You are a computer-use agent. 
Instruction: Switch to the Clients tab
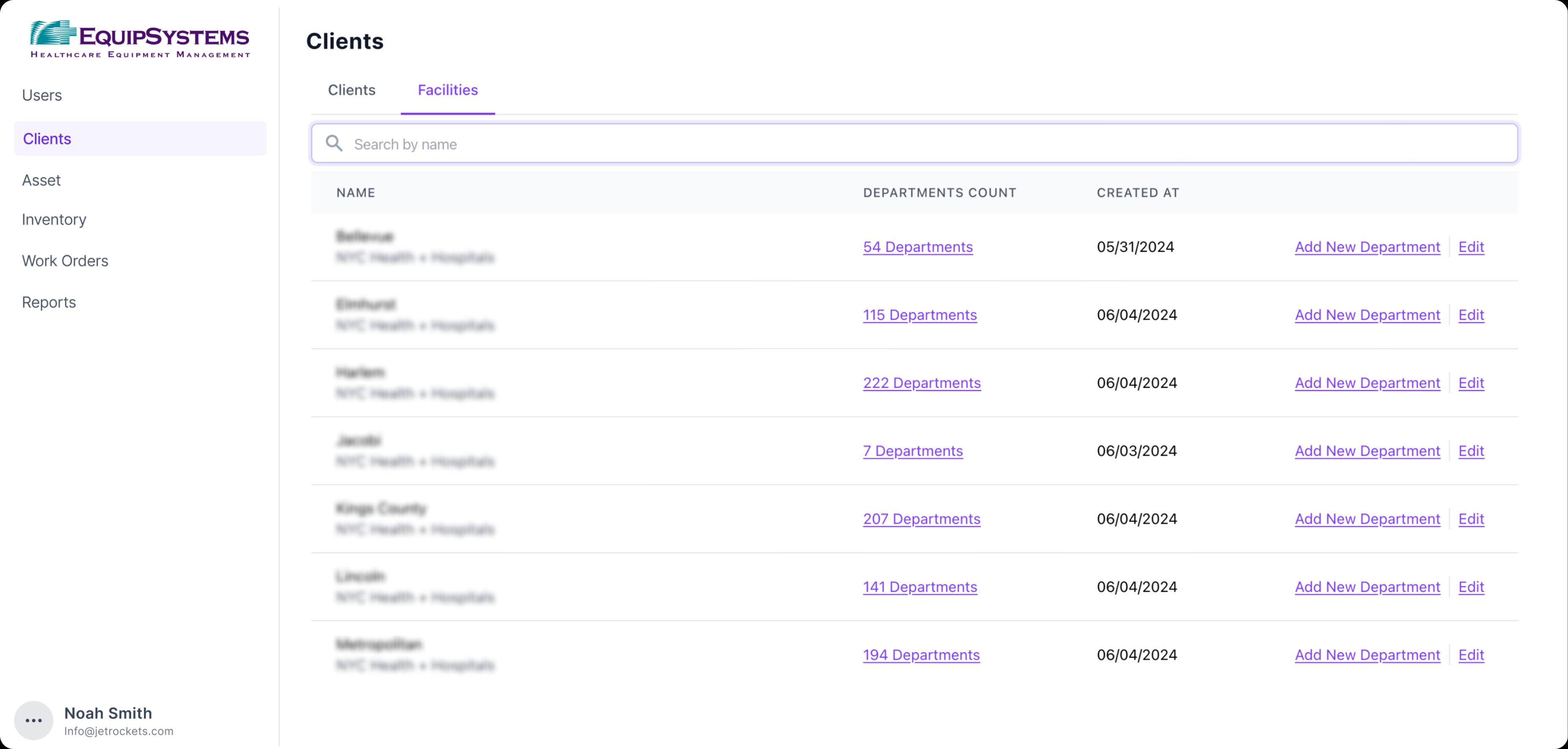coord(352,90)
